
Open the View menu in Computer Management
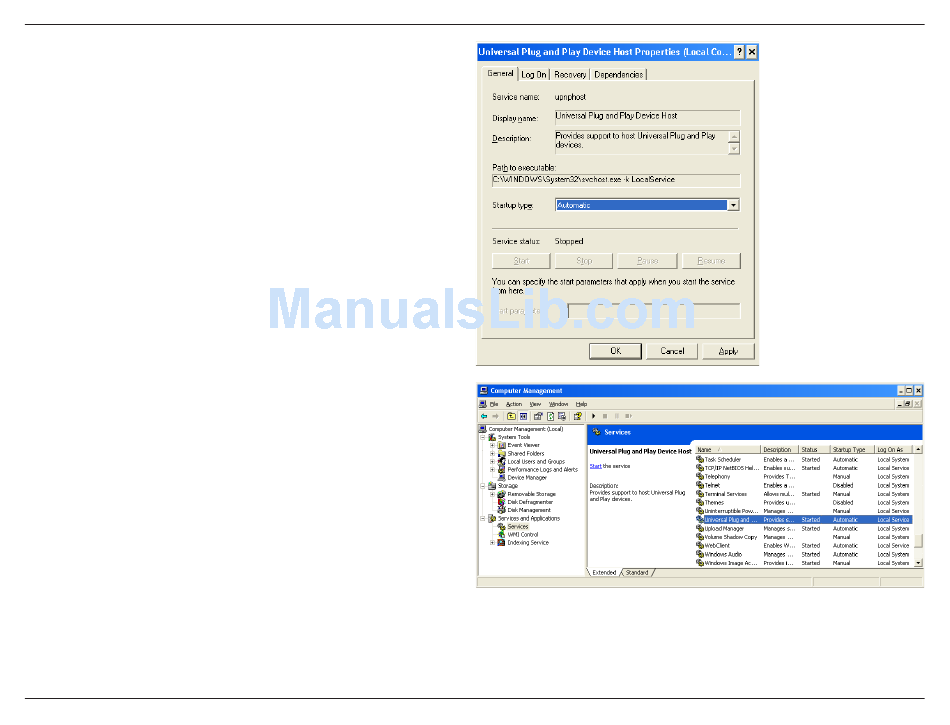[536, 404]
